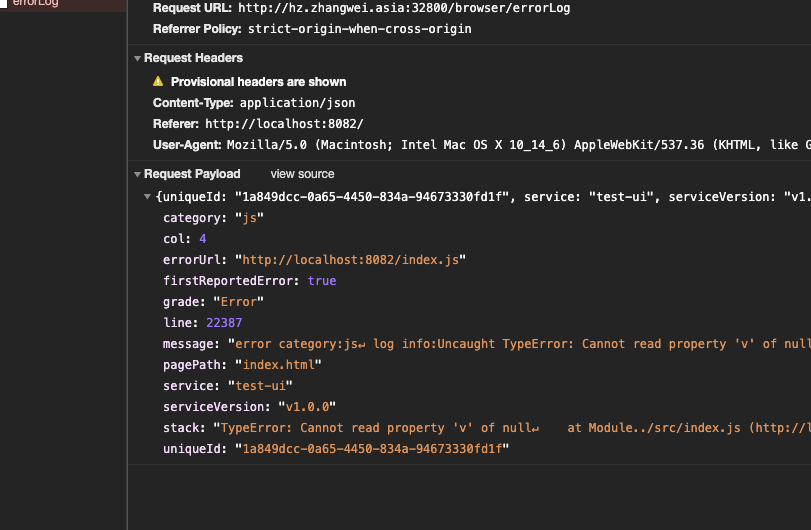Collapse the Request Headers section
Screen dimensions: 811x530
pyautogui.click(x=137, y=58)
